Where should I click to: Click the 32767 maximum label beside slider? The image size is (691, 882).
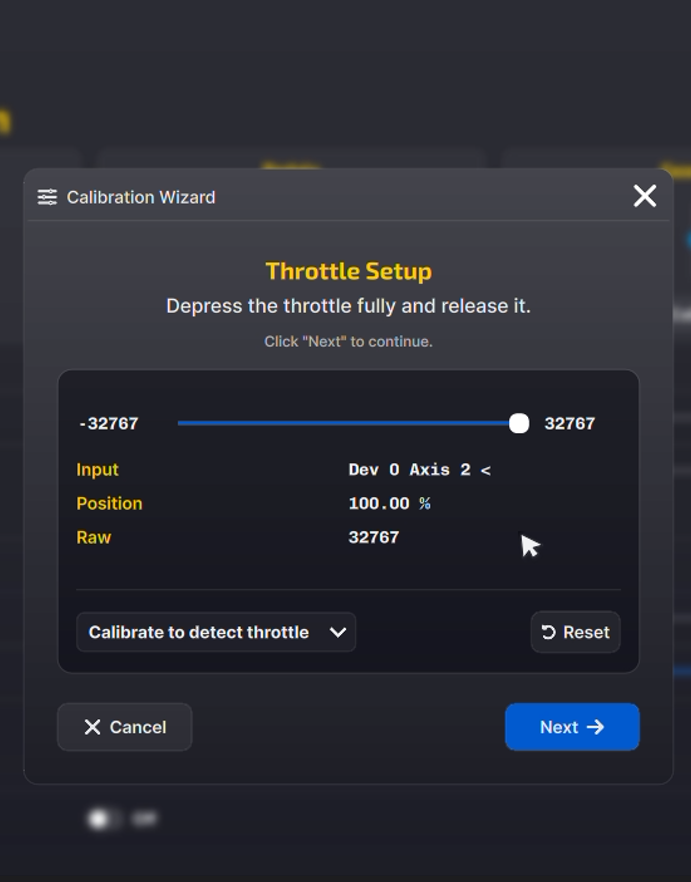569,424
